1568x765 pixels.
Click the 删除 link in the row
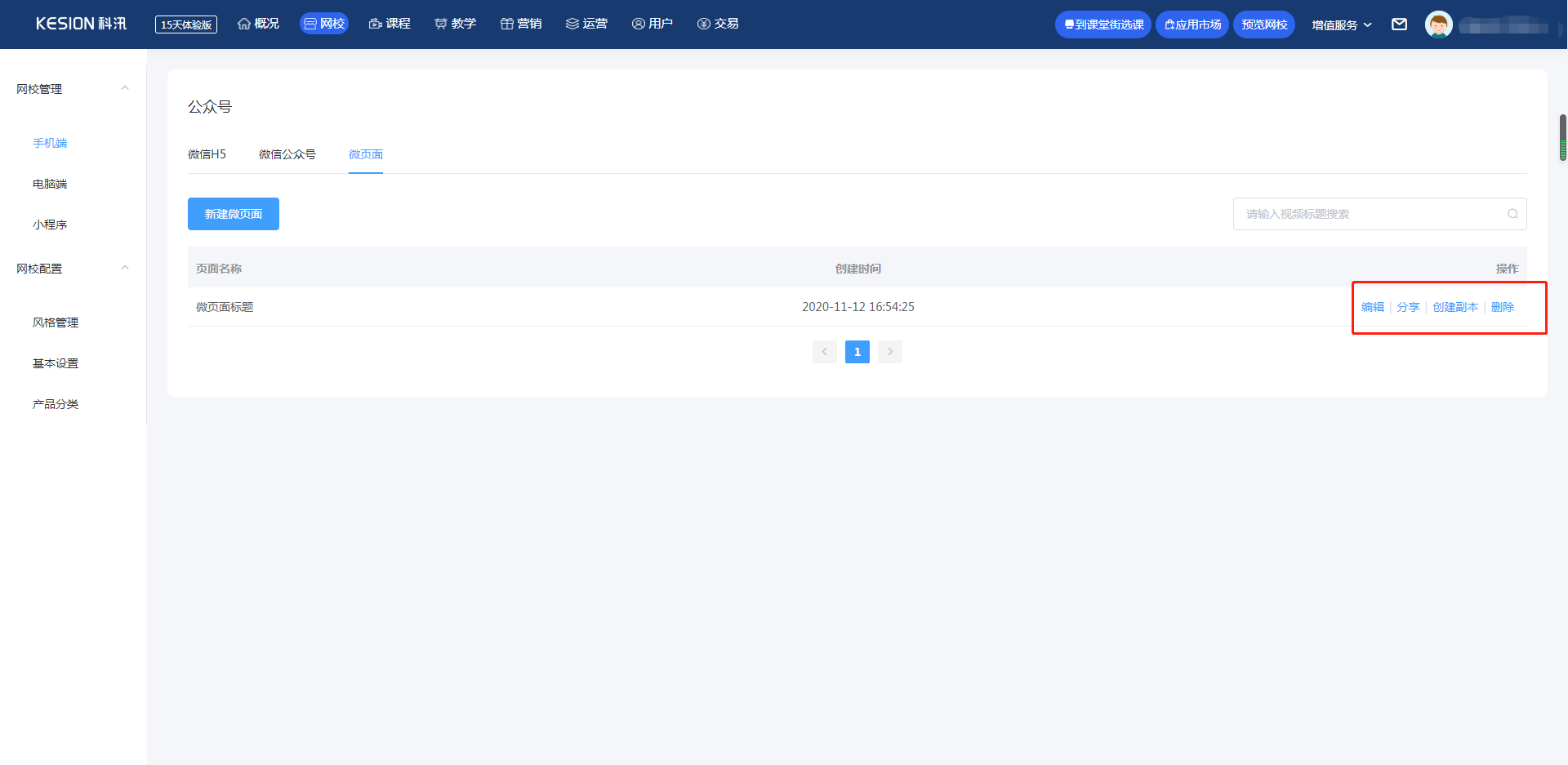tap(1503, 307)
